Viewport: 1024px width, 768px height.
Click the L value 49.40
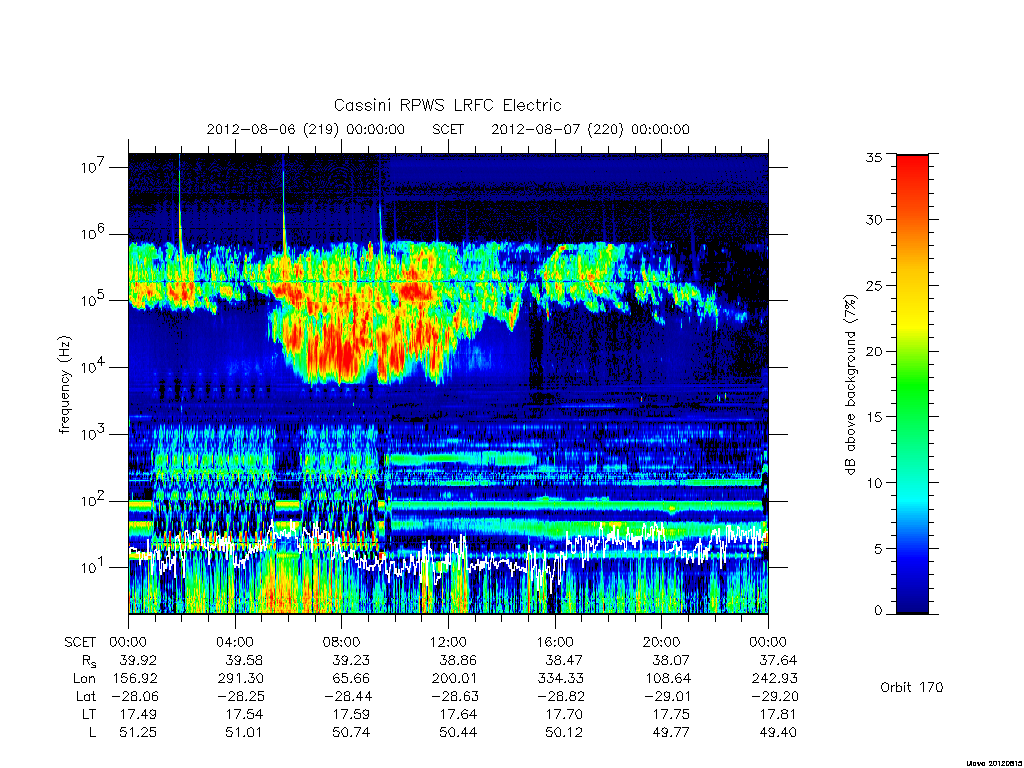click(x=778, y=732)
